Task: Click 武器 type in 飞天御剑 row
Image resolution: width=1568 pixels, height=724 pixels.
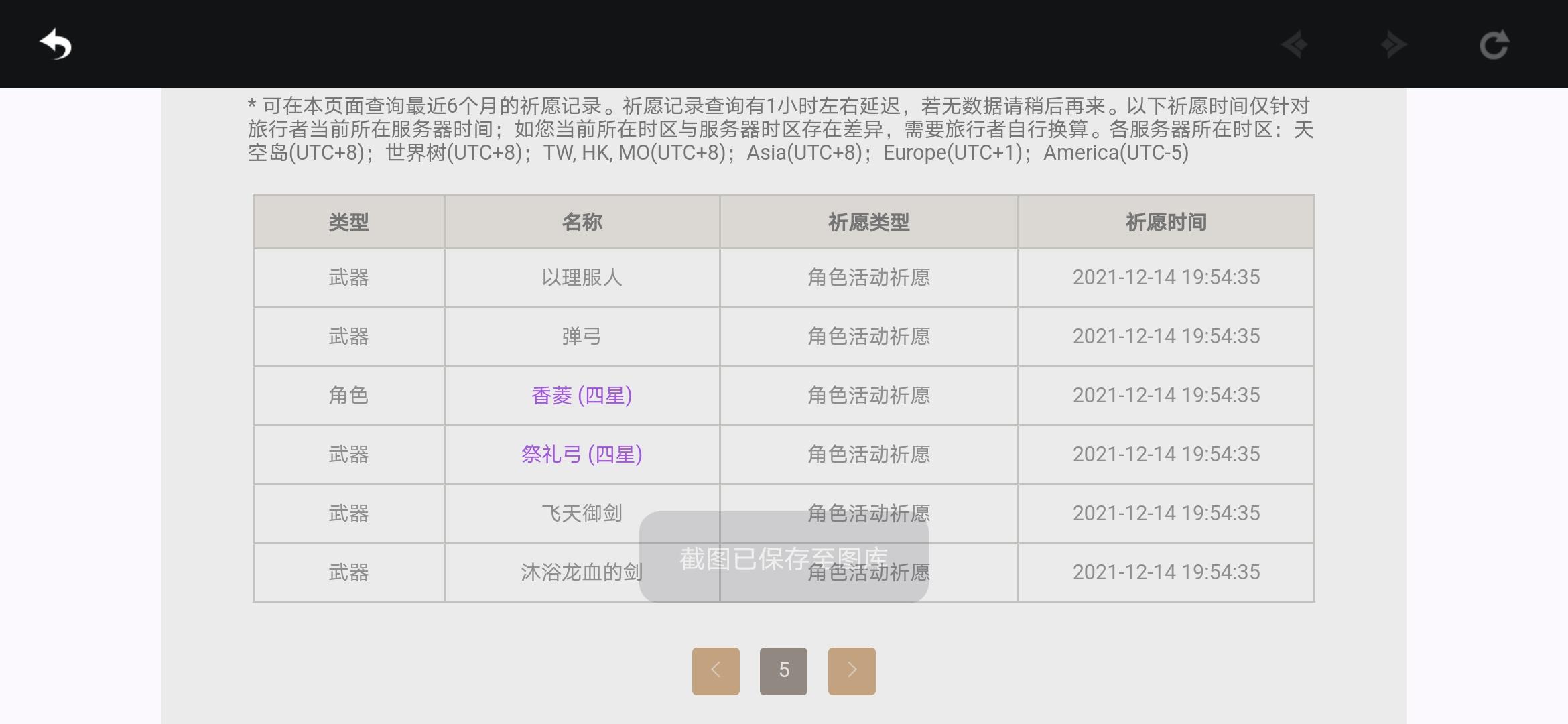Action: 348,514
